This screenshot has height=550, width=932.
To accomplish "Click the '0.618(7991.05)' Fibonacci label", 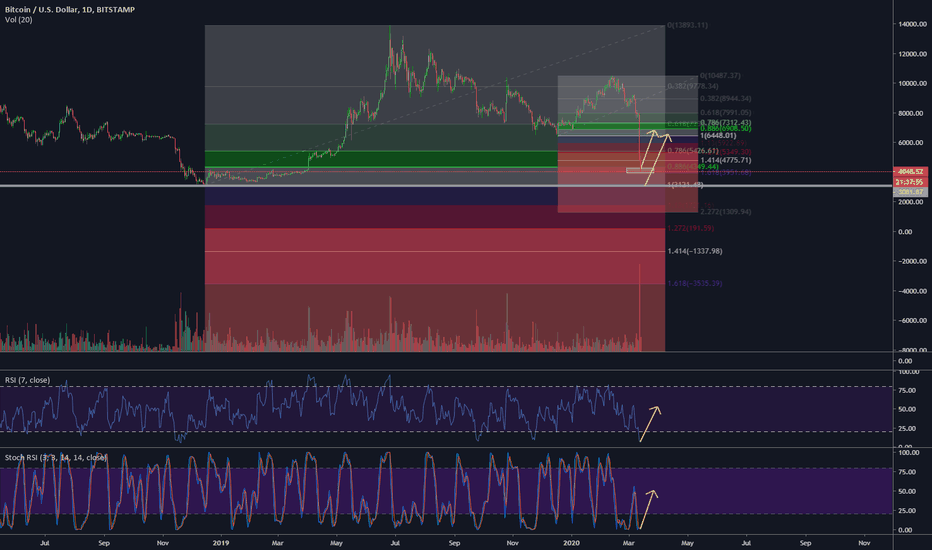I will (725, 112).
